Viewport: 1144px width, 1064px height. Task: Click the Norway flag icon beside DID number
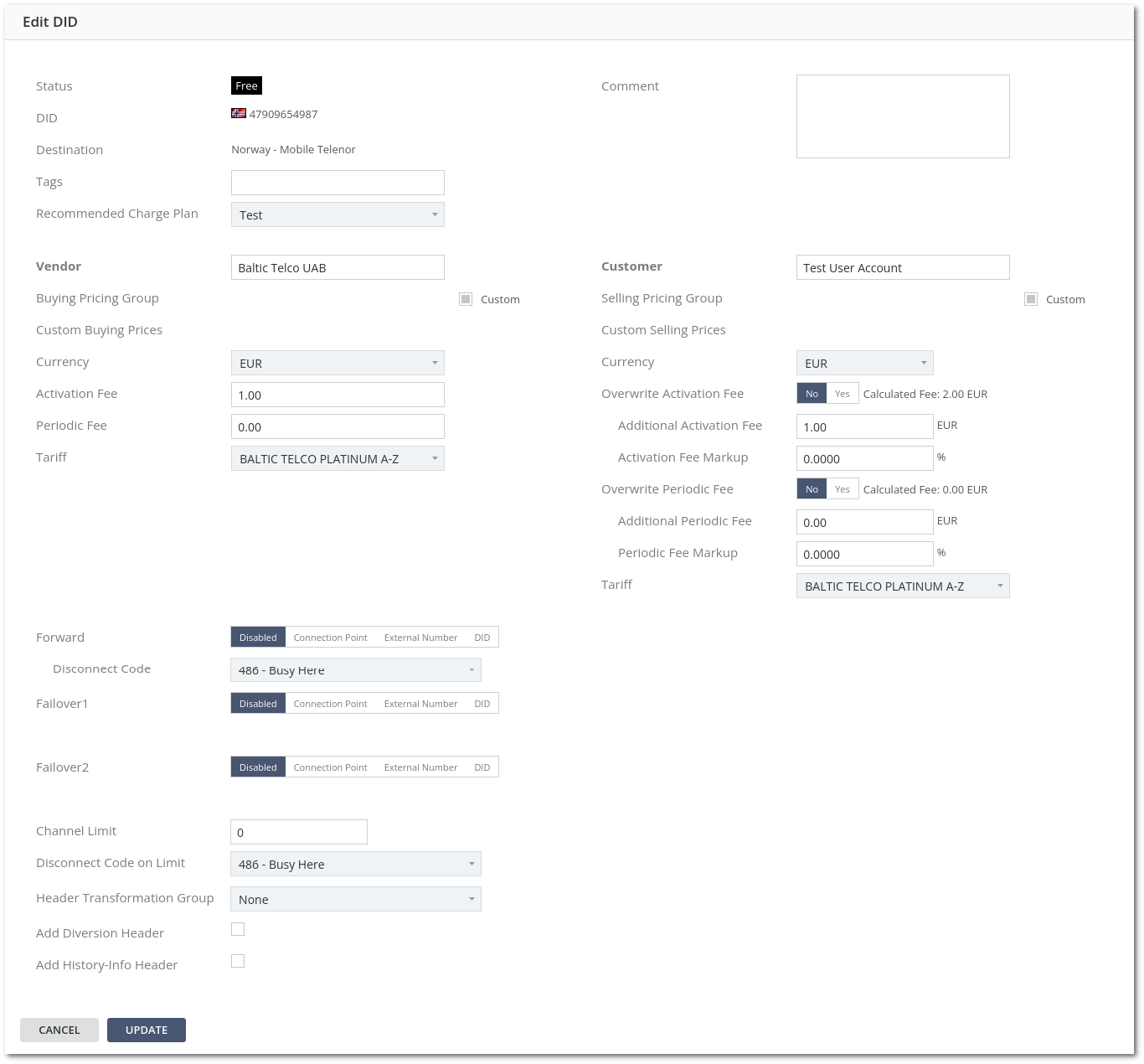point(239,113)
